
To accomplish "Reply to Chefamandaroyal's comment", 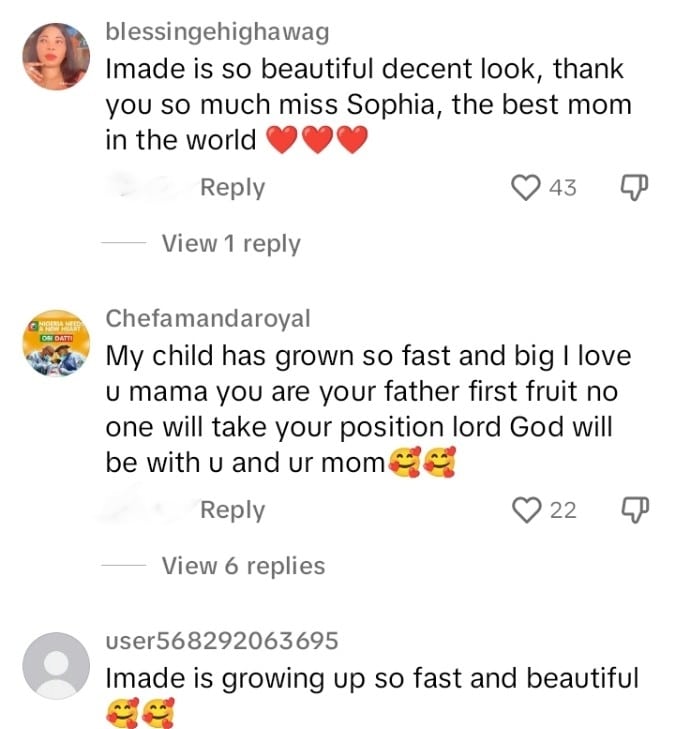I will 232,510.
